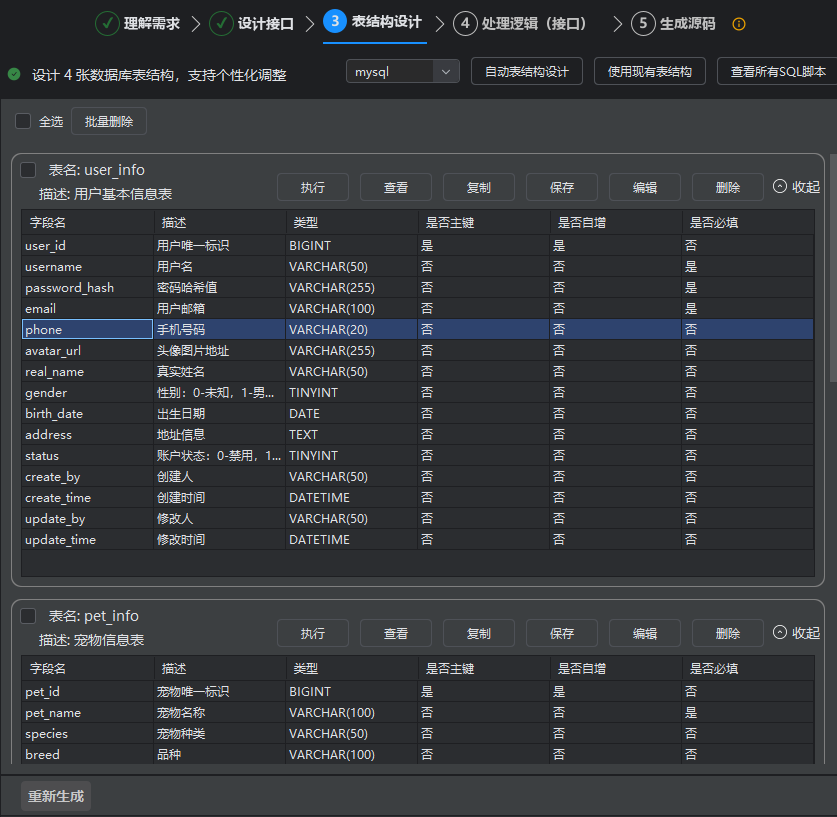Check the user_info table checkbox

click(28, 170)
